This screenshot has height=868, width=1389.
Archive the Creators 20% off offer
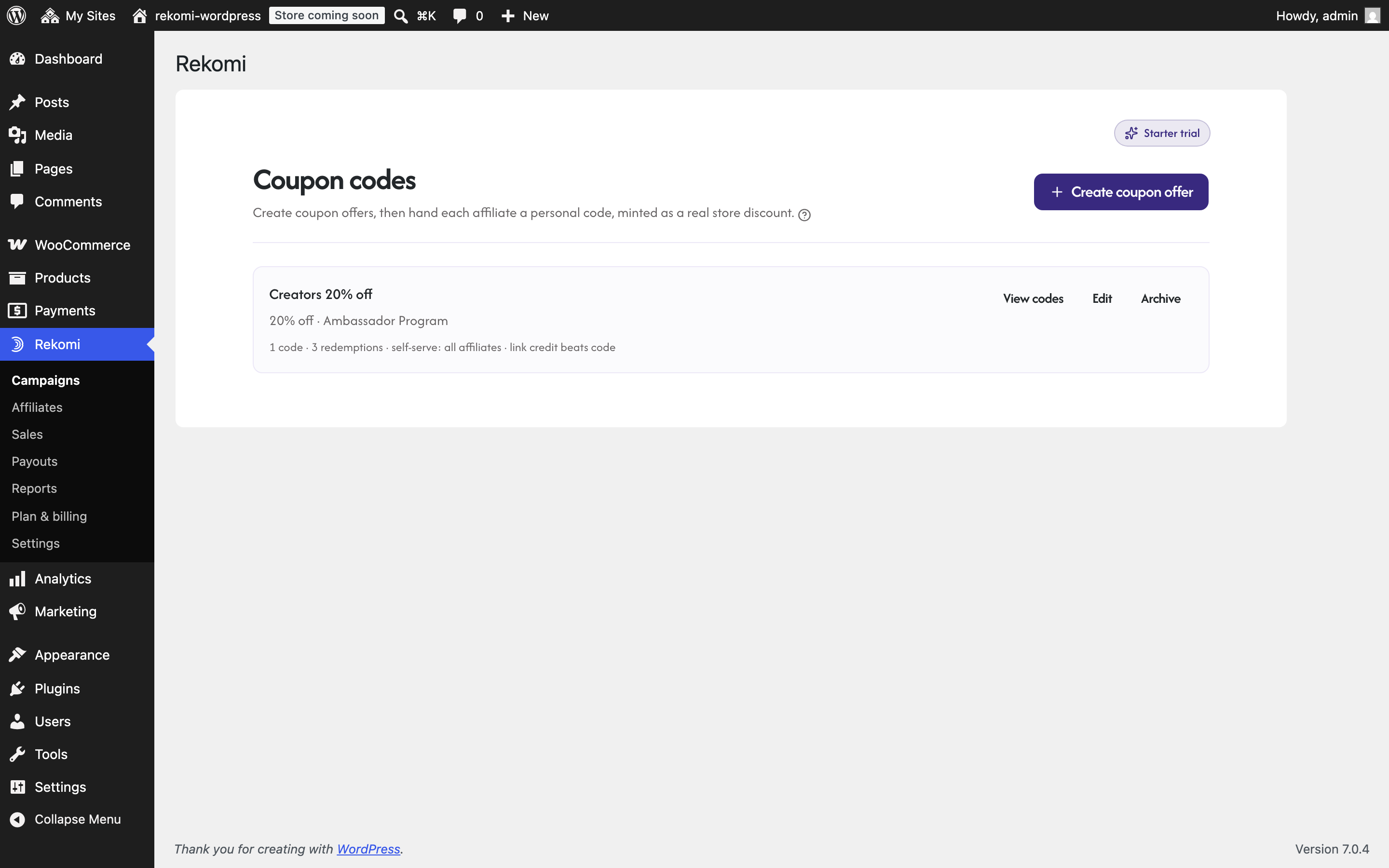point(1160,298)
